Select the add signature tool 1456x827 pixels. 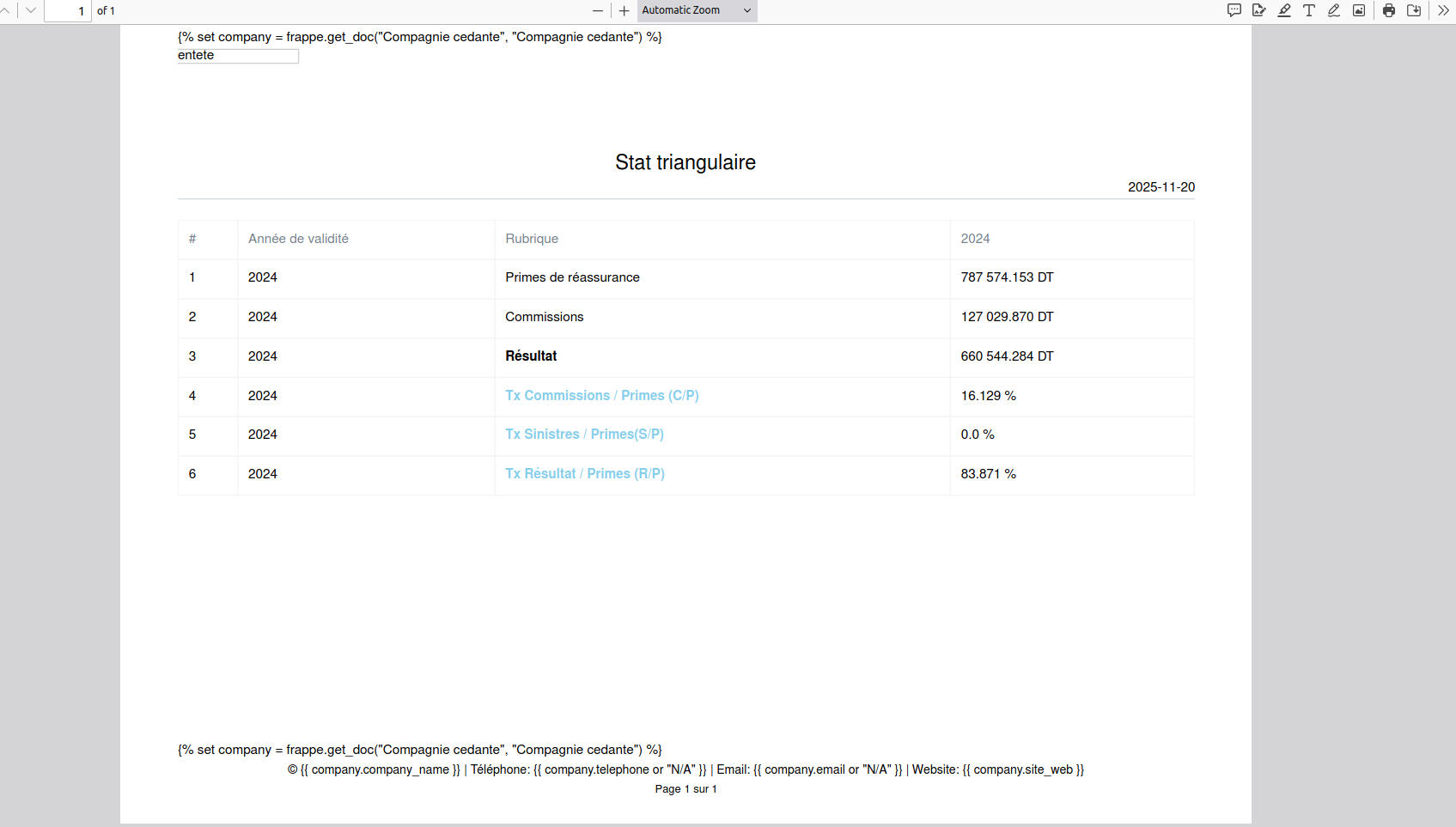(1259, 10)
